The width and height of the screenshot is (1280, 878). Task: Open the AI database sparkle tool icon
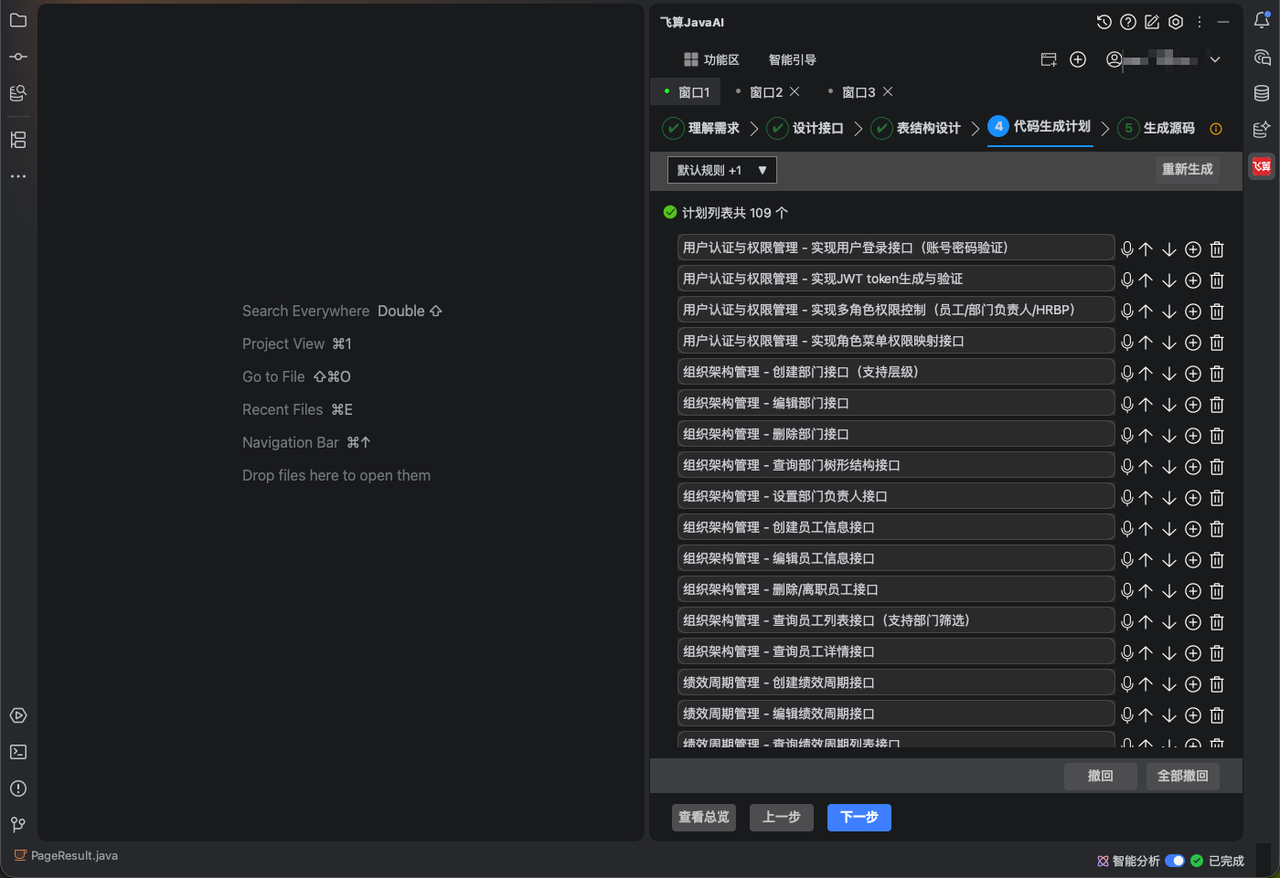pyautogui.click(x=1262, y=130)
